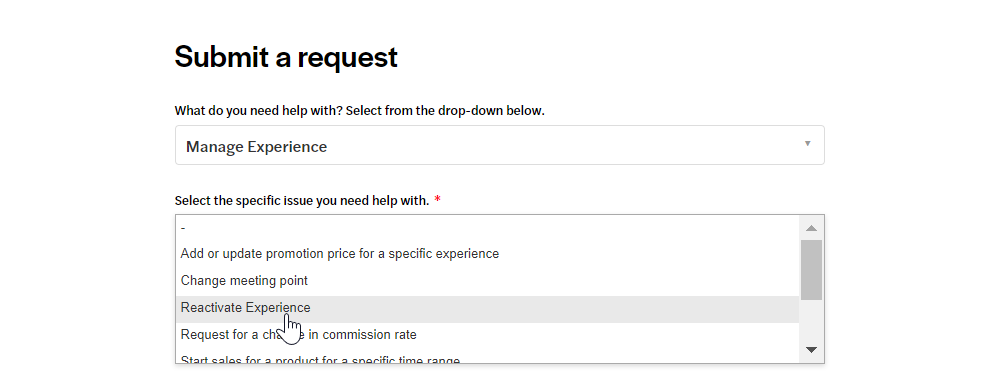Select Request for a change in commission rate
Screen dimensions: 990x374
[487, 335]
